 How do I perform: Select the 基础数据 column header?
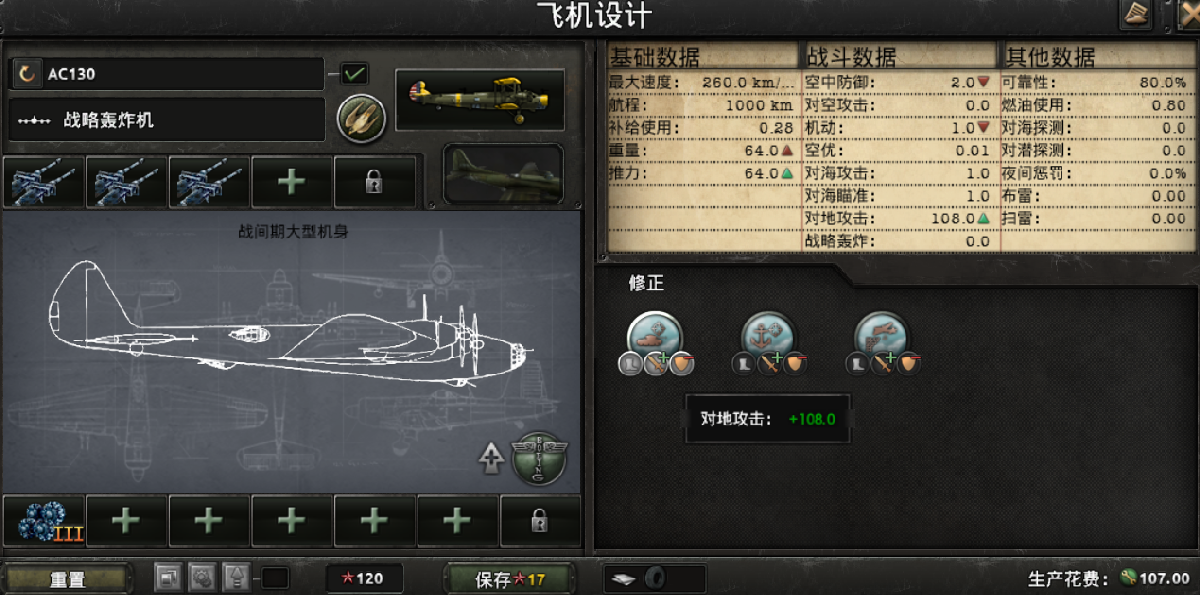coord(654,56)
